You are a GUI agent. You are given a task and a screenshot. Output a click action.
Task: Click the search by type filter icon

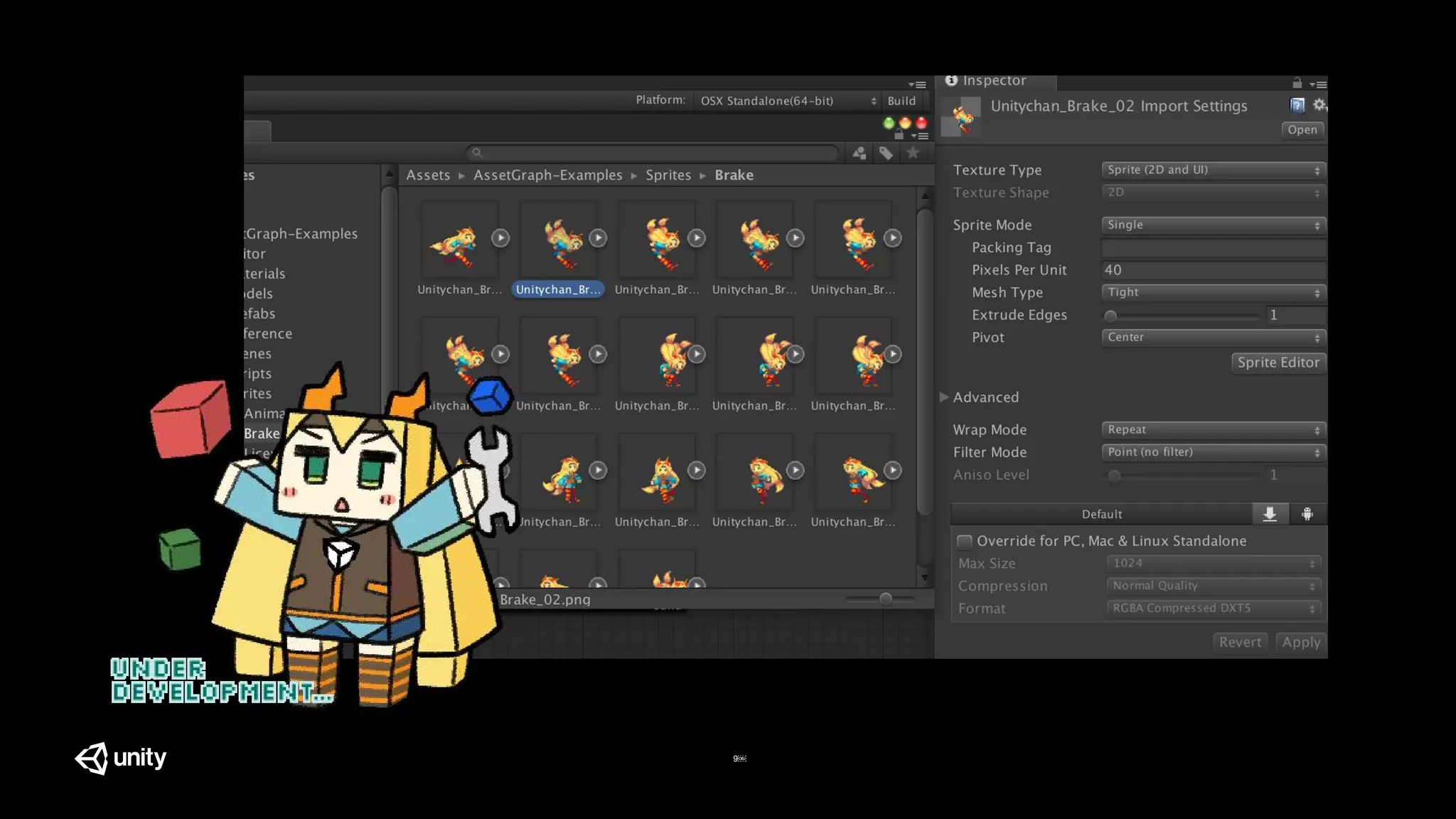pos(859,153)
